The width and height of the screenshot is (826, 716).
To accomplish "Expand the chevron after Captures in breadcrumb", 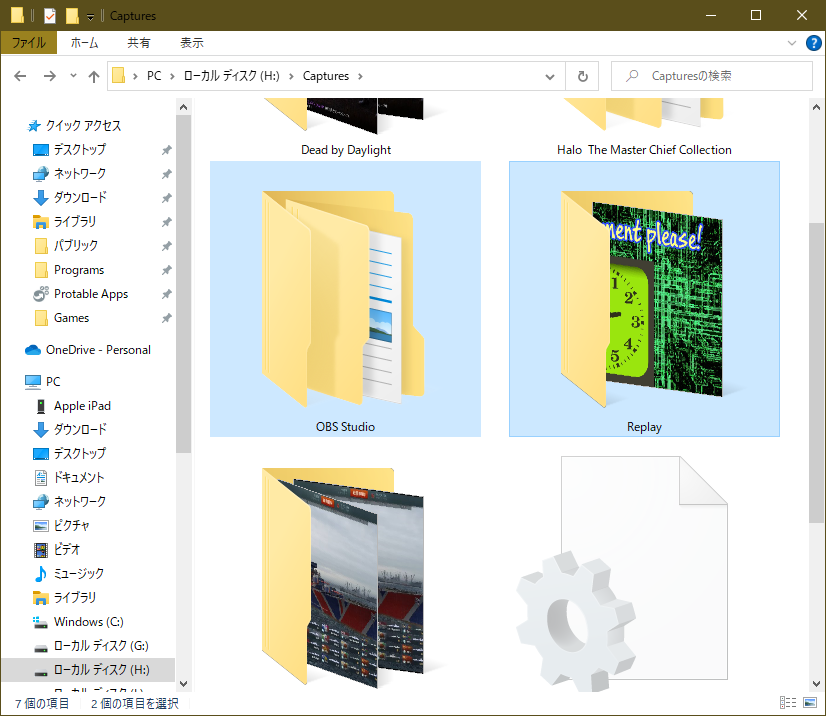I will (360, 76).
